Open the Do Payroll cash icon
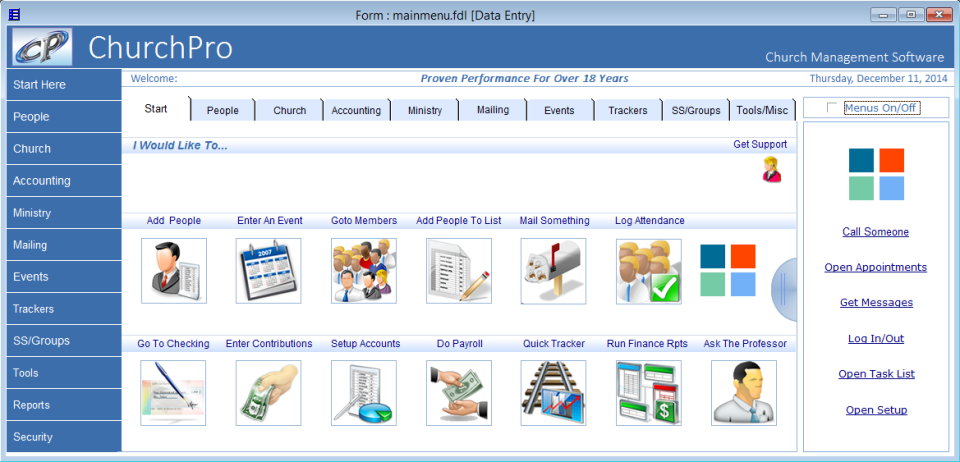Image resolution: width=960 pixels, height=462 pixels. click(x=459, y=393)
